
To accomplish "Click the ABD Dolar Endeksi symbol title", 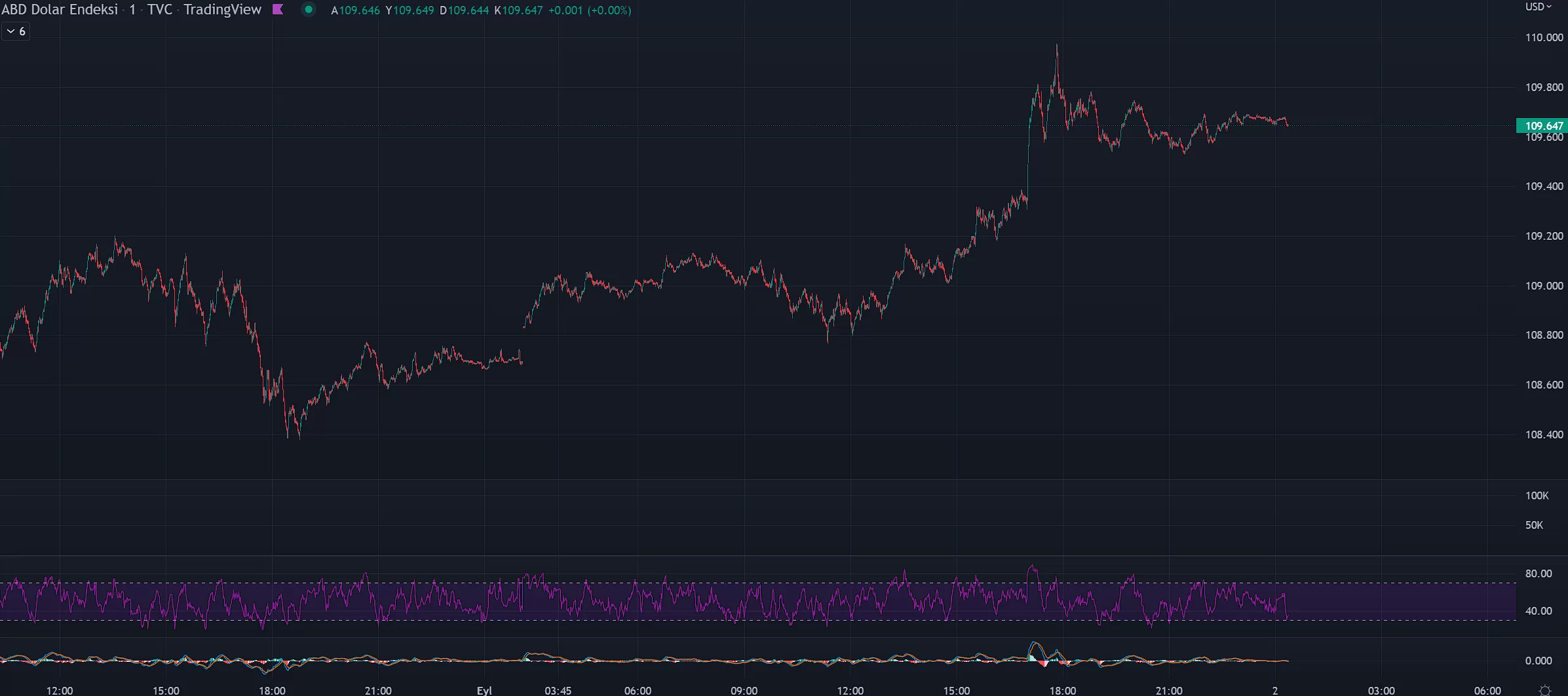I will coord(60,10).
